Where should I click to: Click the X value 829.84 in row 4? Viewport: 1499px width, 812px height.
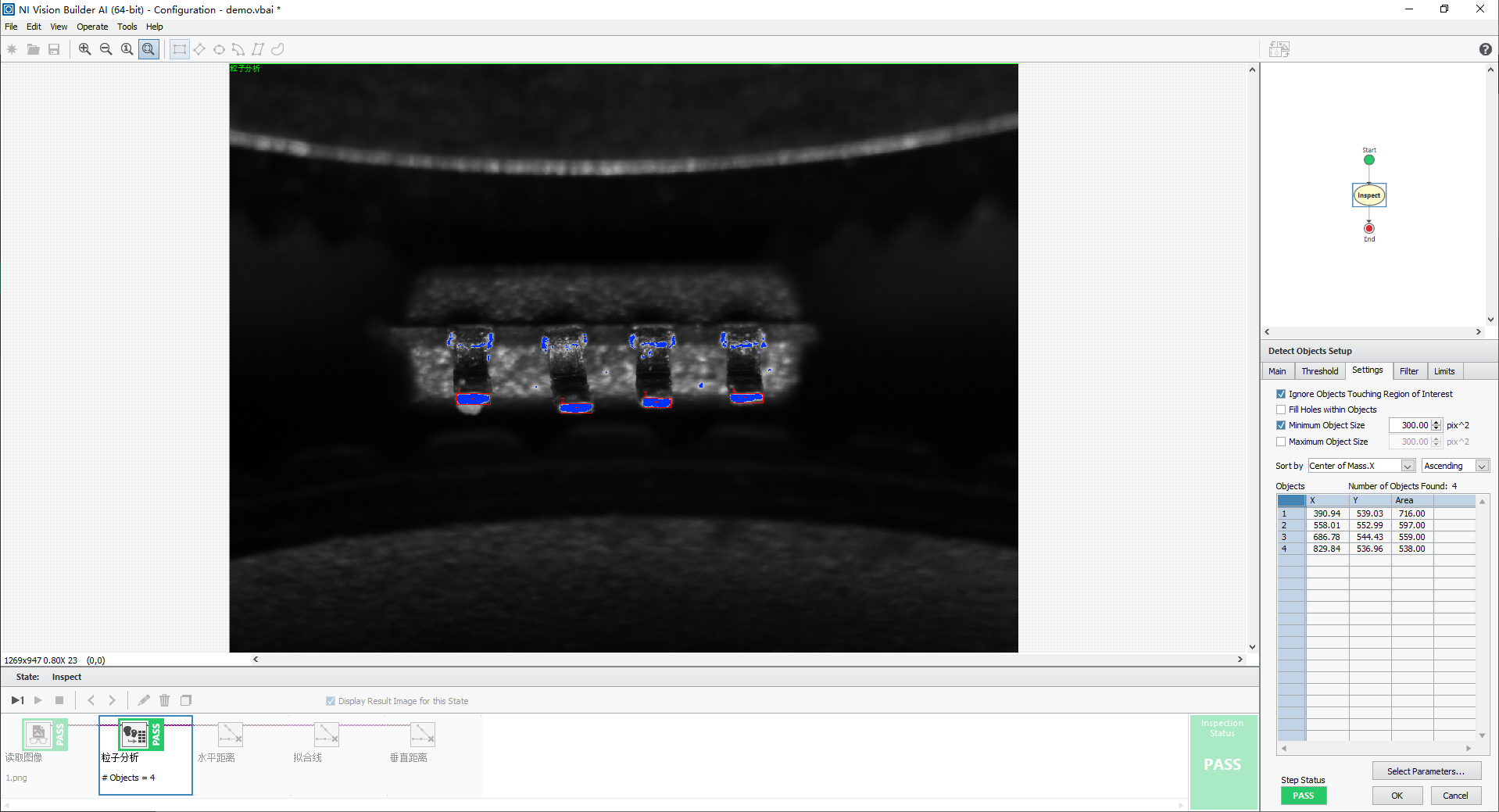tap(1326, 549)
